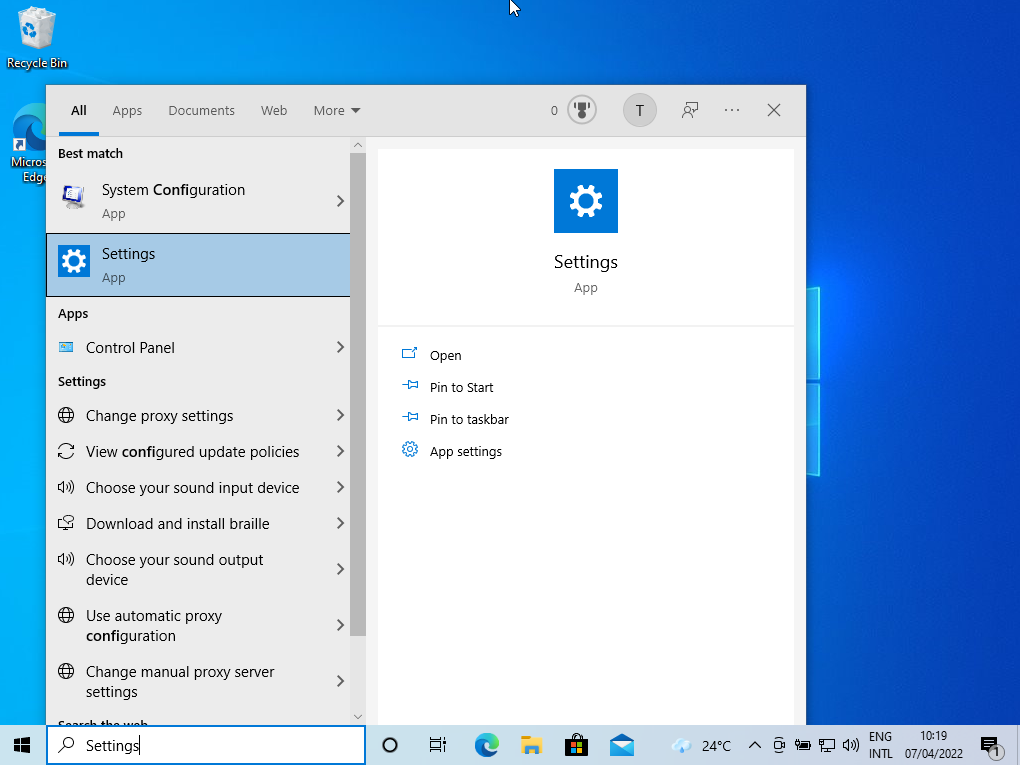This screenshot has height=765, width=1020.
Task: Open the feedback icon in search header
Action: coord(690,111)
